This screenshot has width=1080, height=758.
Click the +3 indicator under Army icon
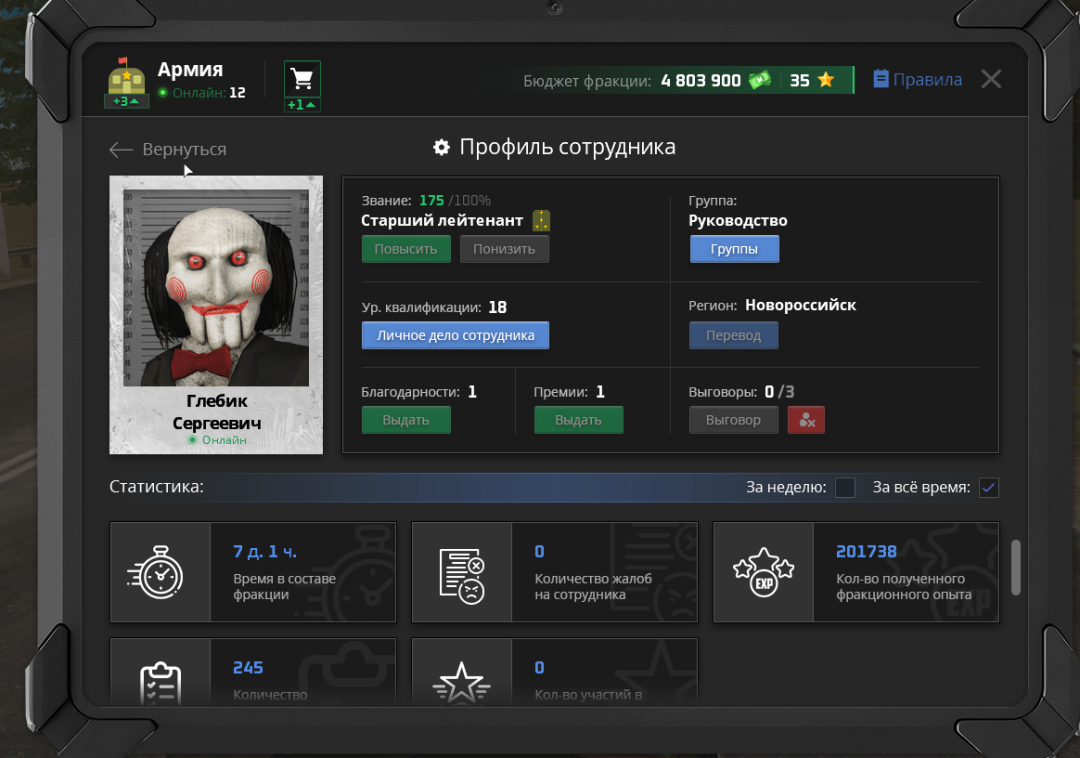(x=126, y=101)
